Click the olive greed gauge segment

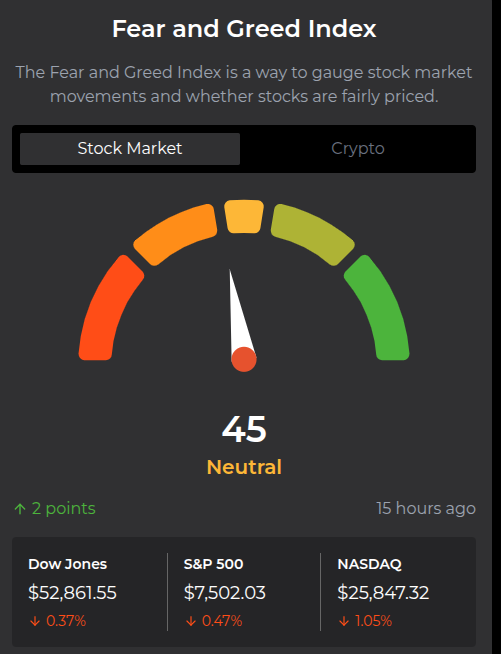click(x=312, y=234)
